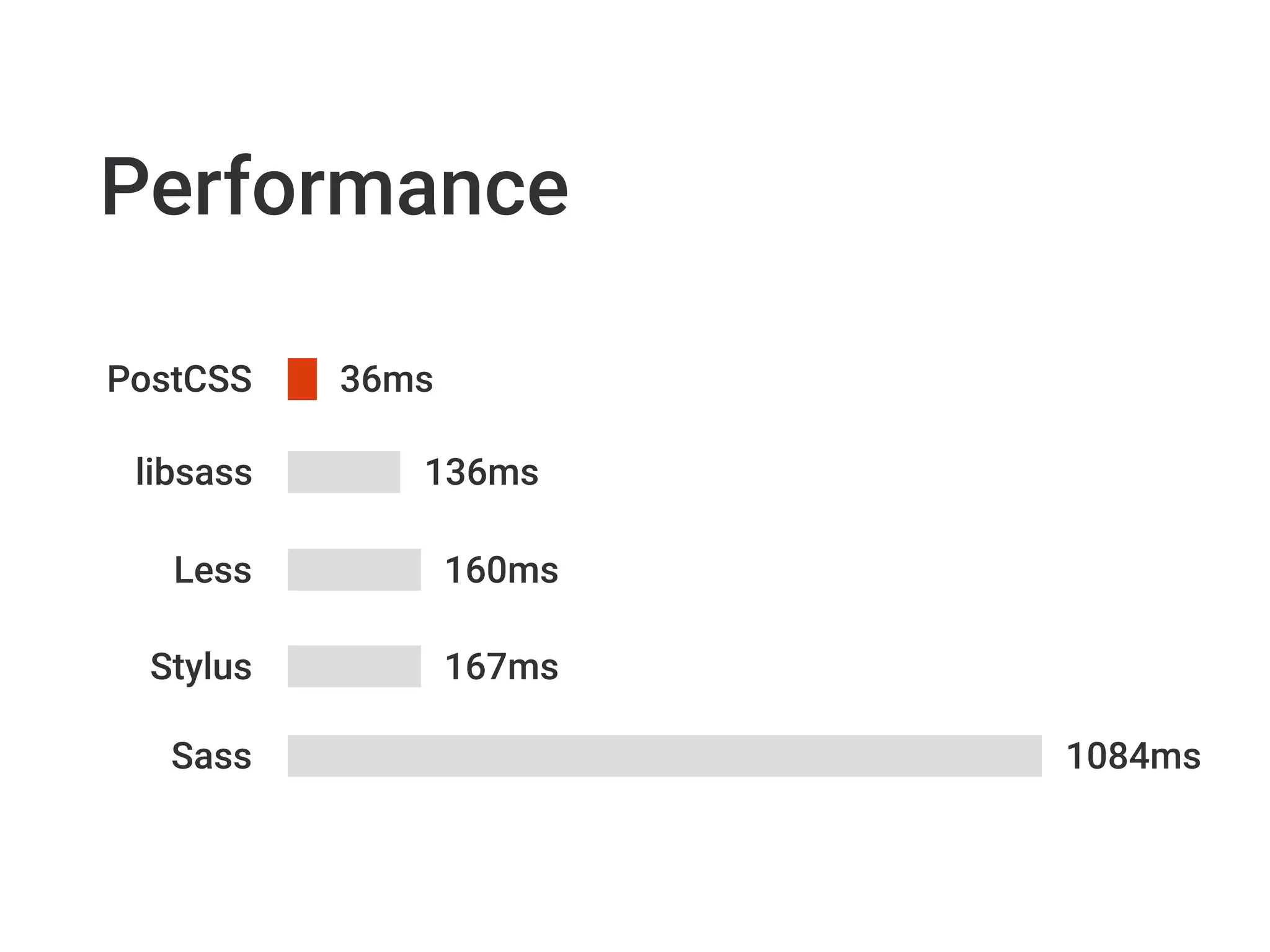Click the 136ms value
Image resolution: width=1270 pixels, height=952 pixels.
tap(481, 472)
